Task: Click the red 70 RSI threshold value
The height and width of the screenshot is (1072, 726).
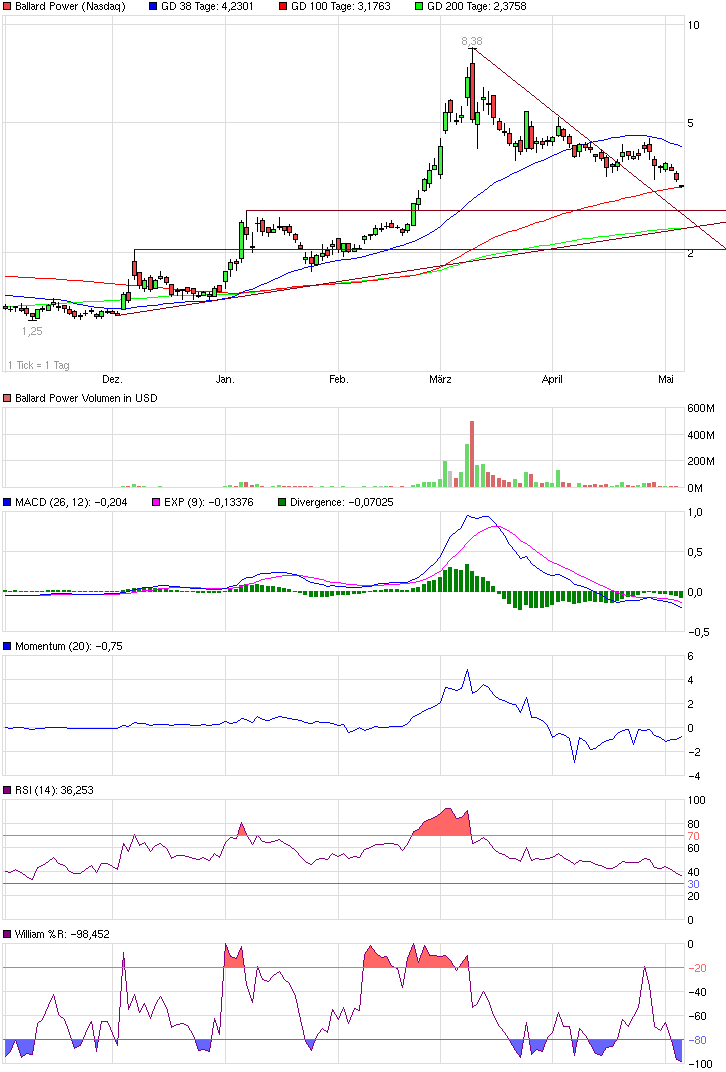Action: point(693,836)
